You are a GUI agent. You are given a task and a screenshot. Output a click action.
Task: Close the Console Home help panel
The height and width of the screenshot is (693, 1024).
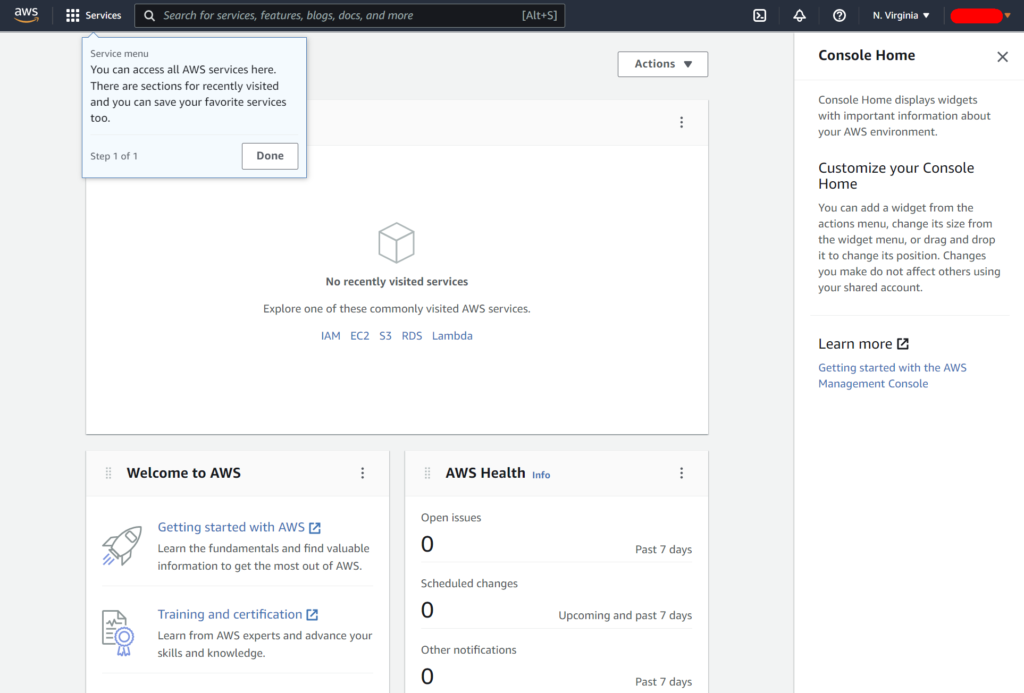[x=1002, y=57]
